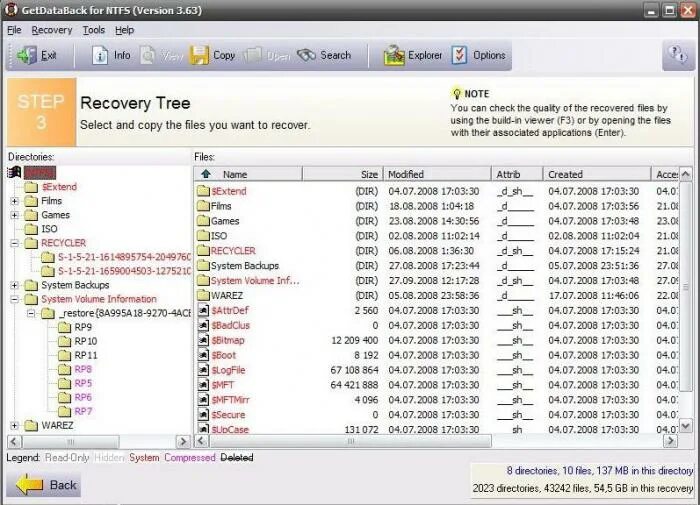The width and height of the screenshot is (700, 505).
Task: Open the File menu
Action: (x=14, y=30)
